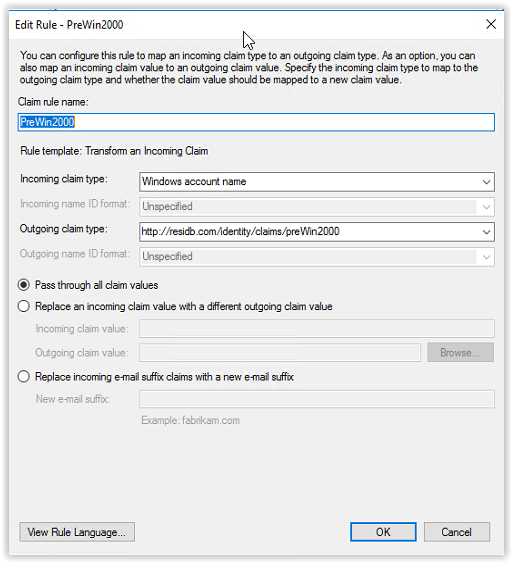The height and width of the screenshot is (563, 512).
Task: Click the Incoming claim value field
Action: pyautogui.click(x=317, y=329)
